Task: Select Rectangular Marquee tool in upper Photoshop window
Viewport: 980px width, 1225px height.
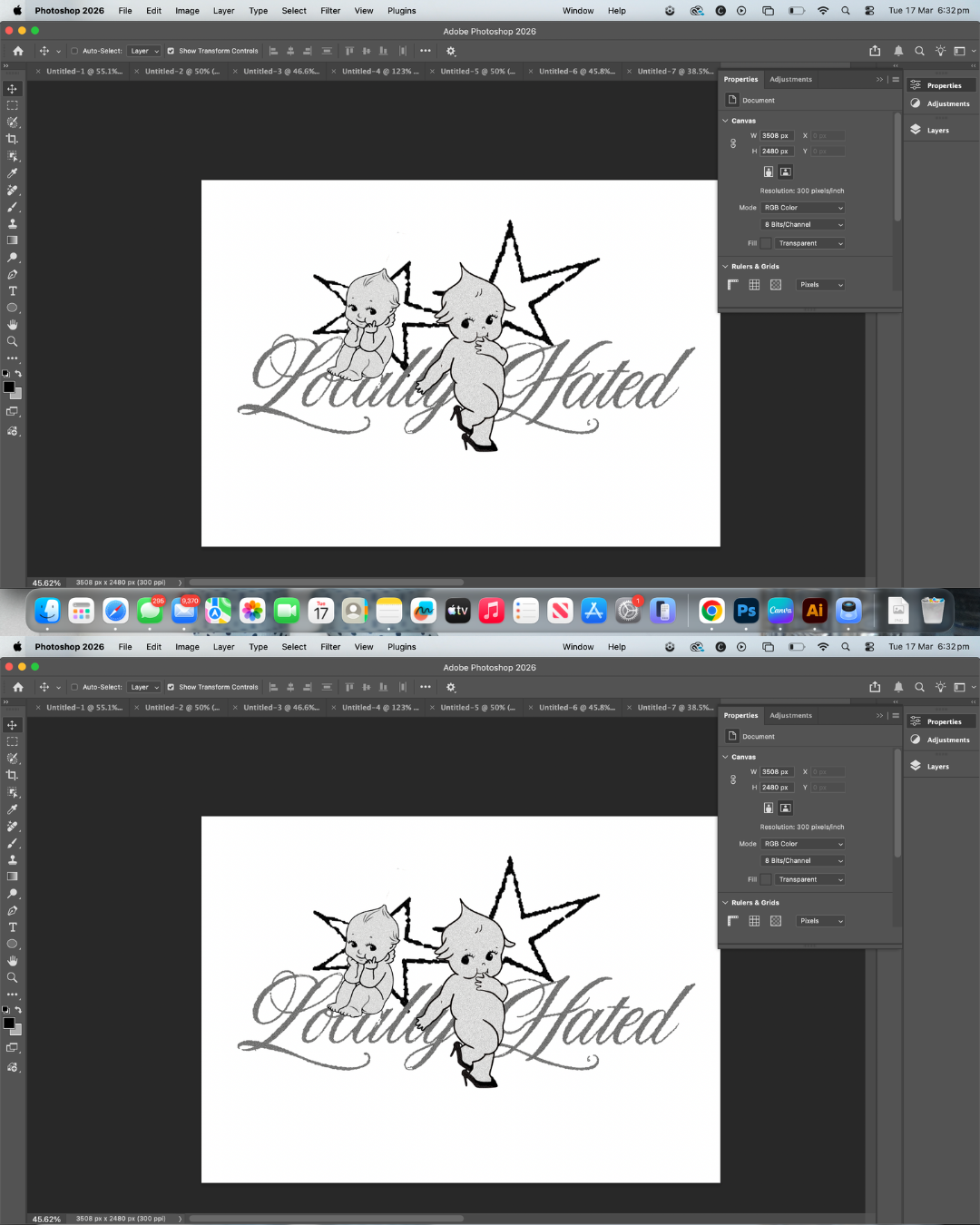Action: pos(12,105)
